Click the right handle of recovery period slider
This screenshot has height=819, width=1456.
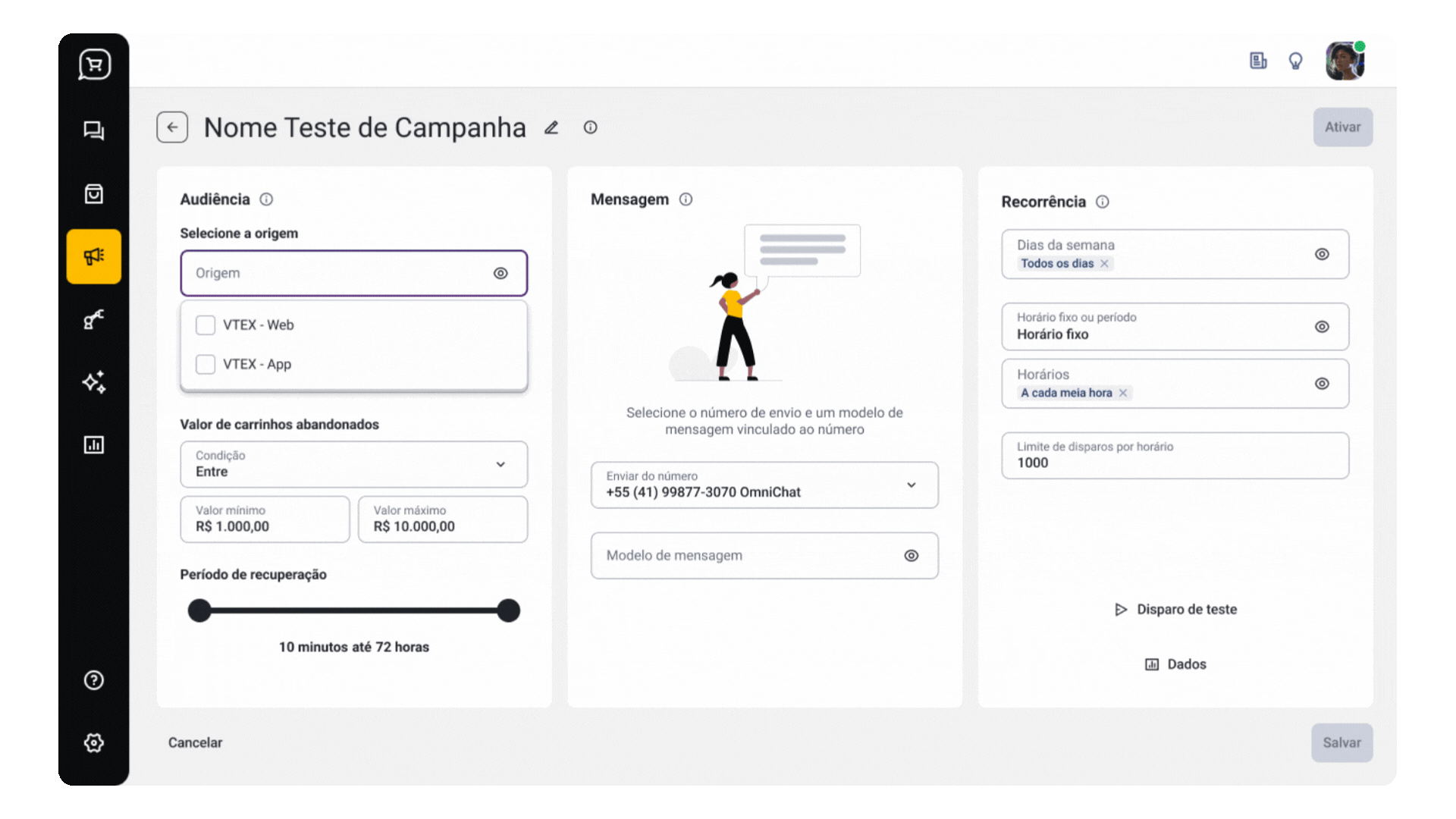click(509, 610)
